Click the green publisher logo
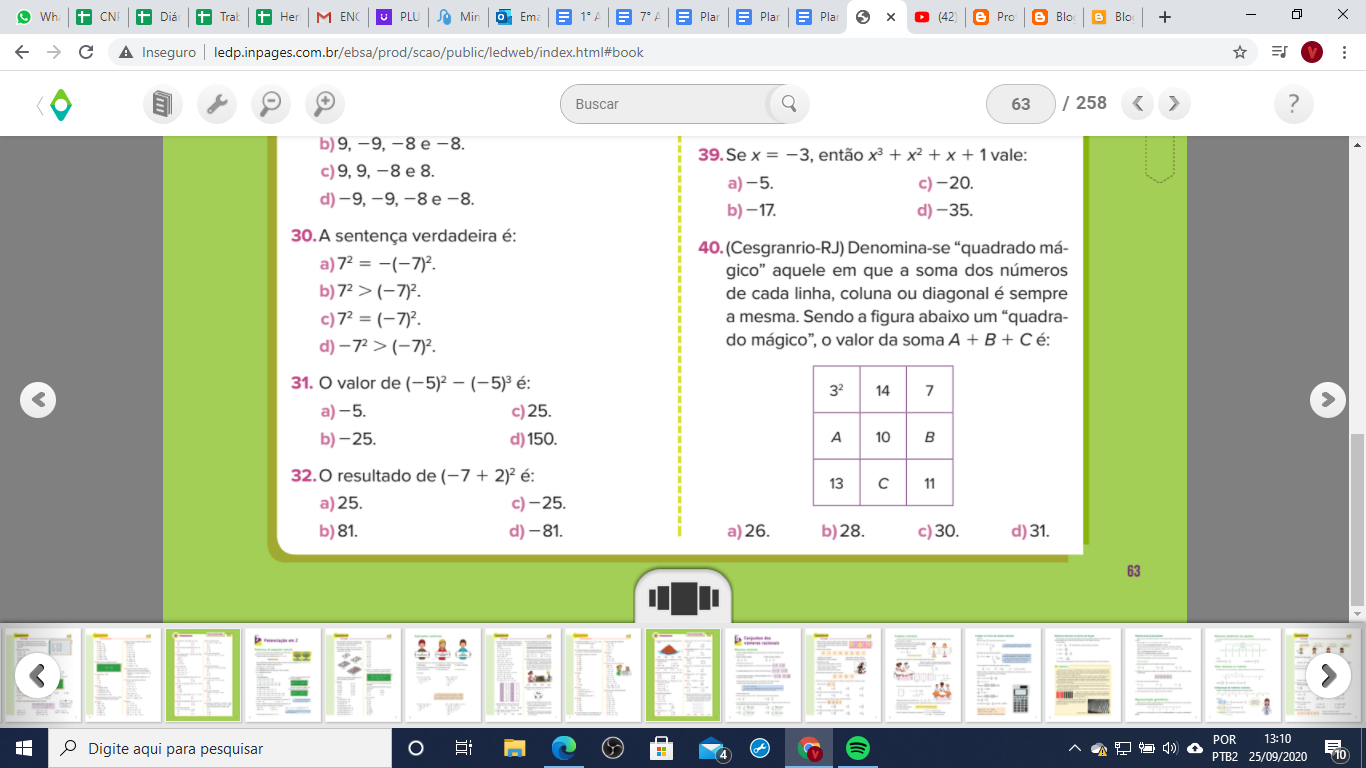 coord(60,104)
